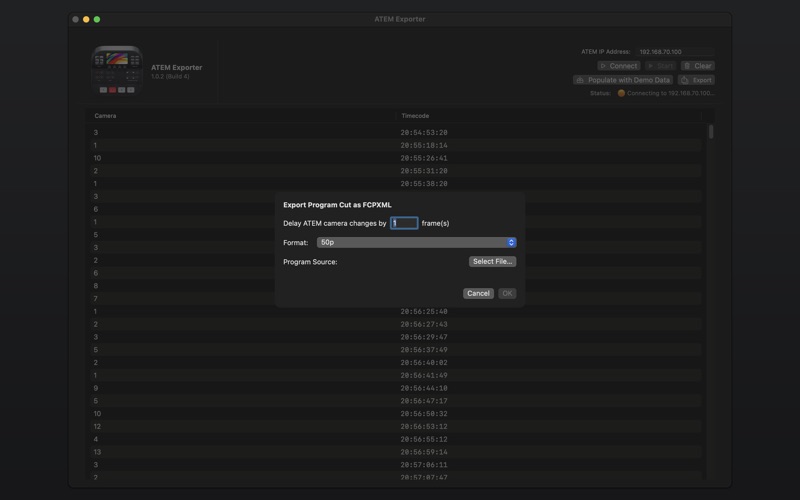
Task: Select timecode 20:54:53:20
Action: 423,133
